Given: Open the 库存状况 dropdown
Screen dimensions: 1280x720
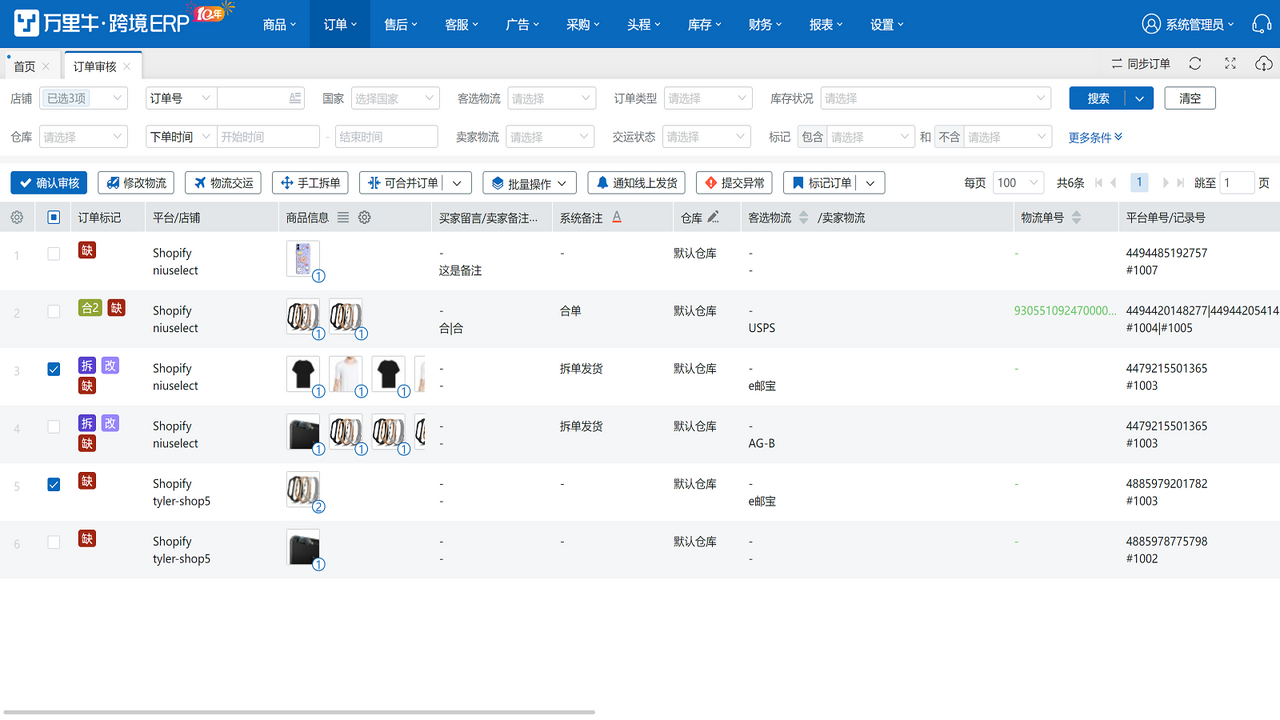Looking at the screenshot, I should coord(936,98).
